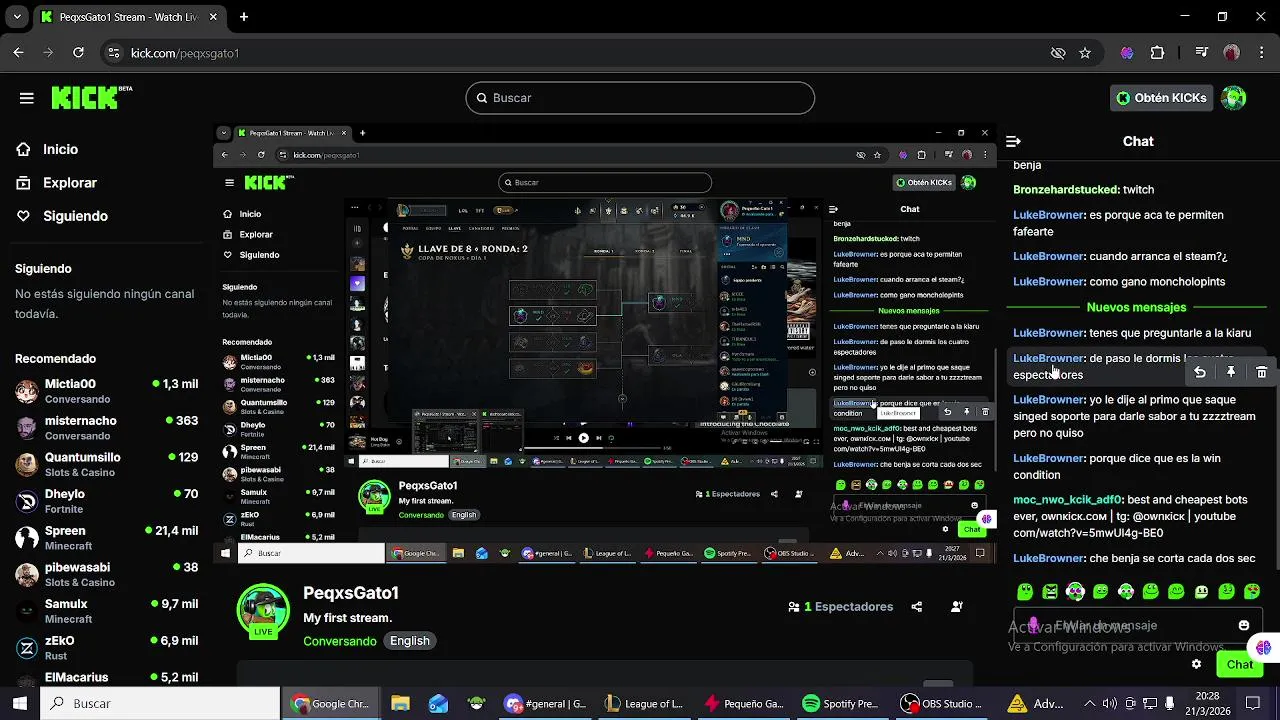Open misternacho recommended channel

click(x=107, y=428)
